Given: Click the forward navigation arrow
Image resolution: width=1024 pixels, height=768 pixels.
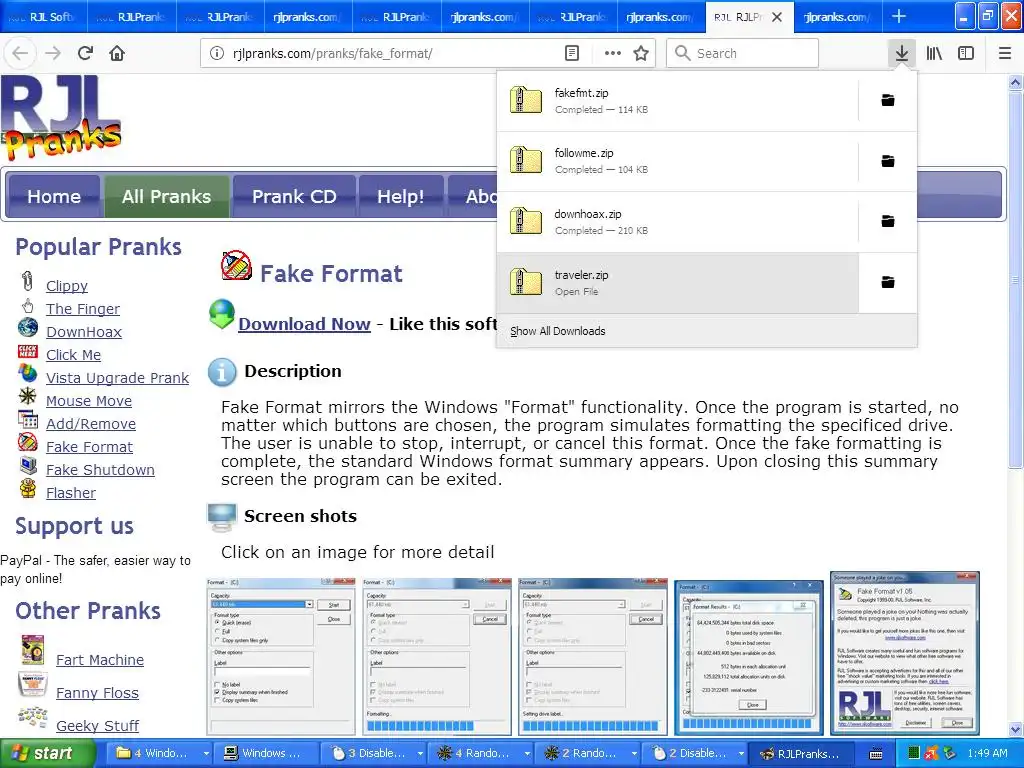Looking at the screenshot, I should (53, 53).
